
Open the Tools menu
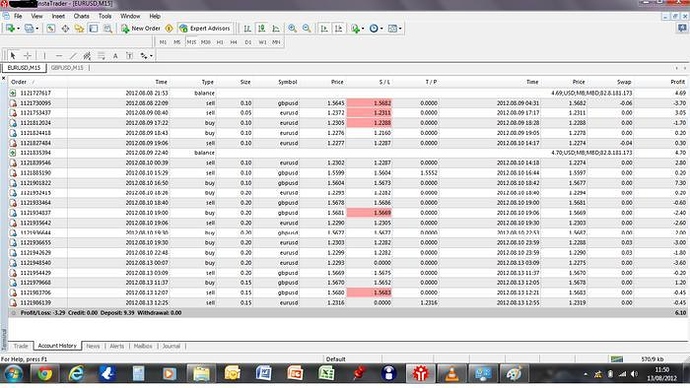tap(105, 16)
